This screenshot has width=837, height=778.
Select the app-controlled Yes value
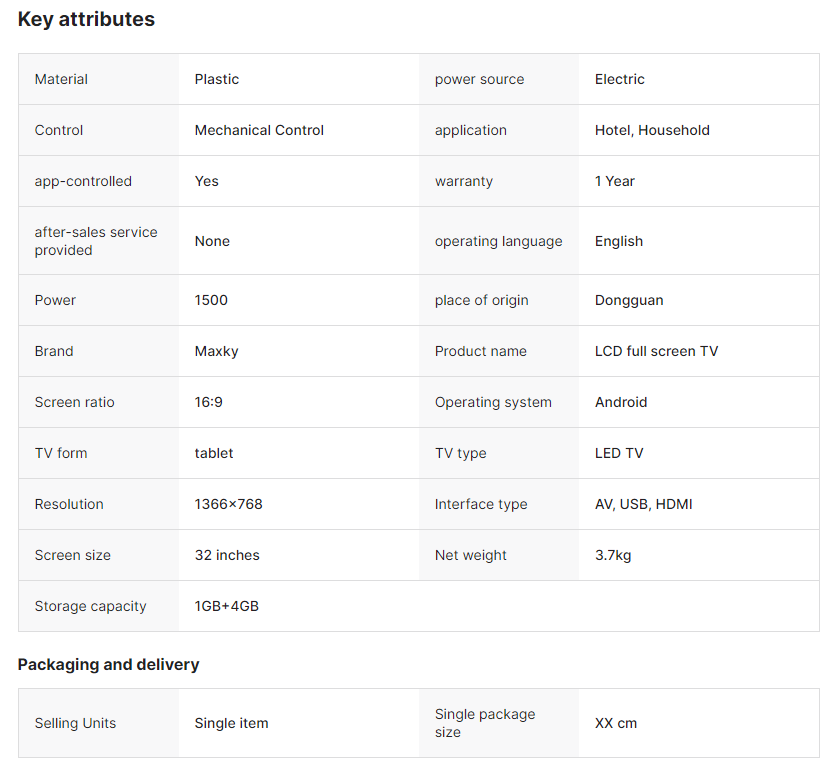point(207,181)
